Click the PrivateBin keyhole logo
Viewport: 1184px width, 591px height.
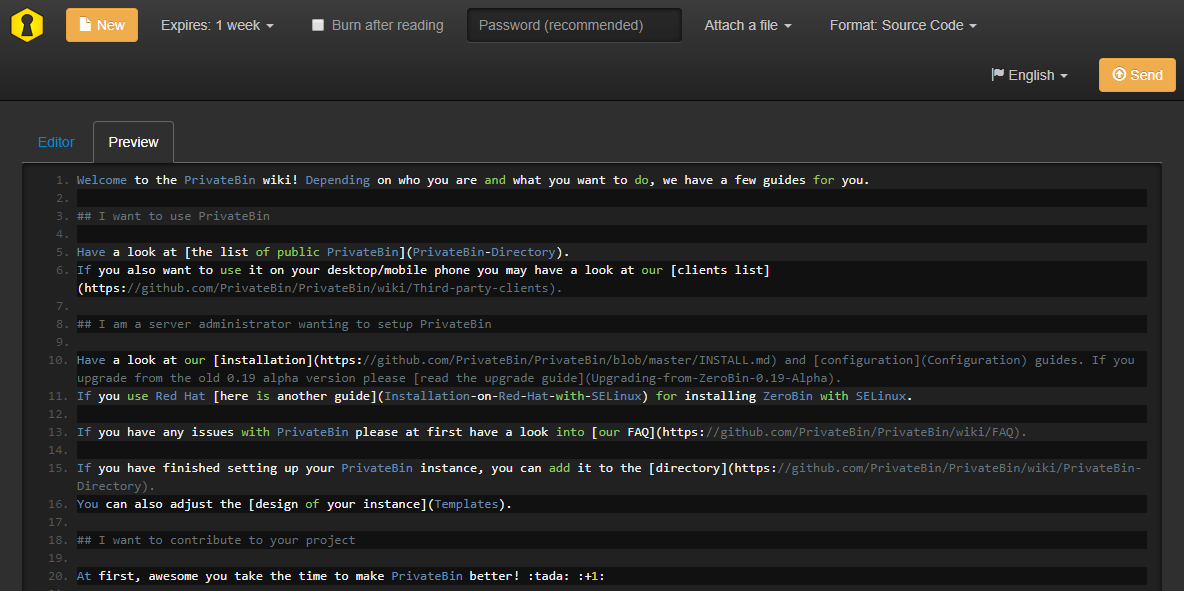coord(26,24)
